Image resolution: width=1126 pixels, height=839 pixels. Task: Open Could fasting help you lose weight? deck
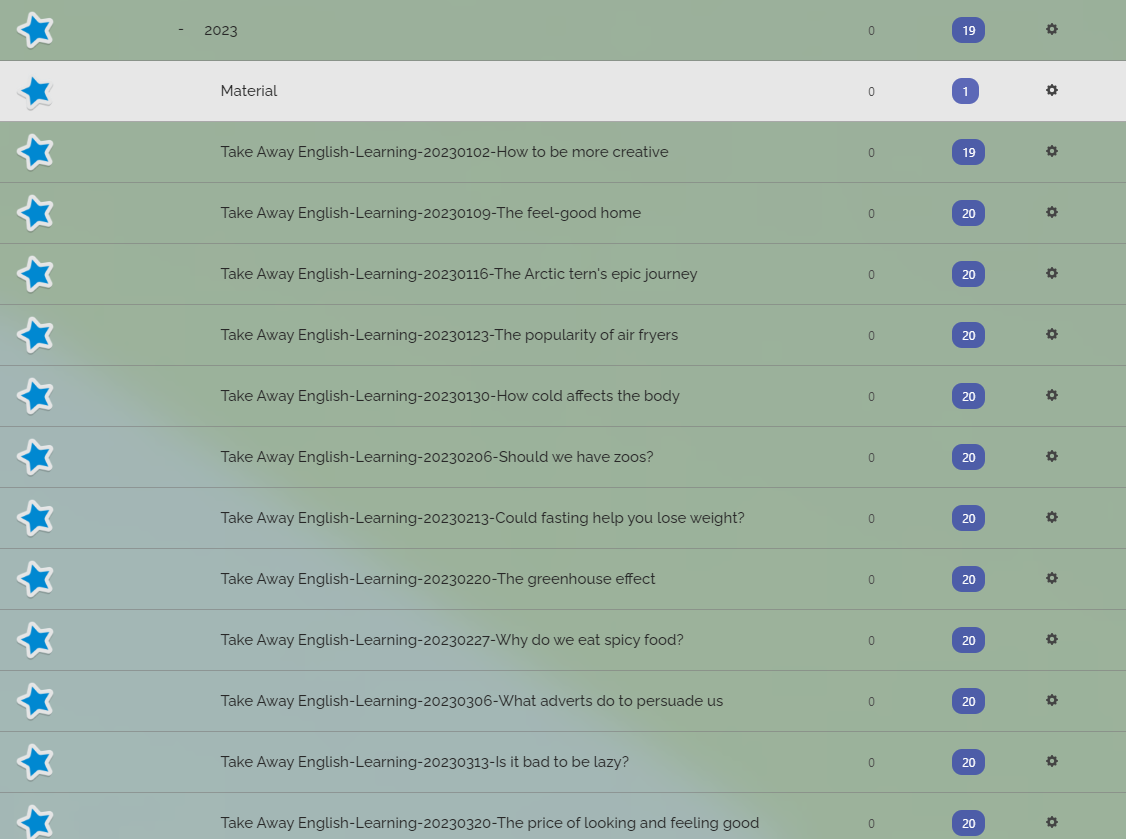[482, 518]
